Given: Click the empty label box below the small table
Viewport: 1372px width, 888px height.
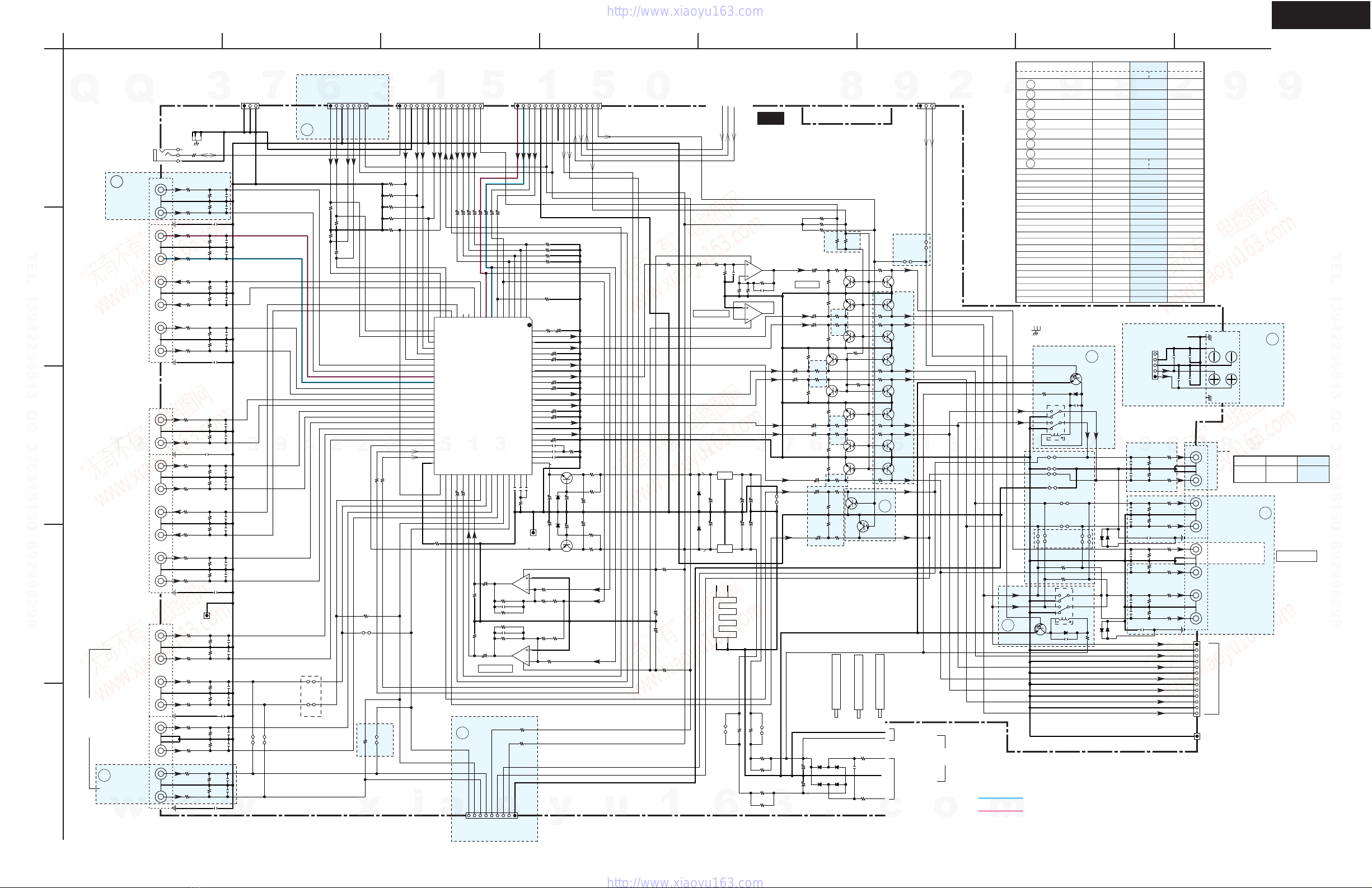Looking at the screenshot, I should 1296,556.
